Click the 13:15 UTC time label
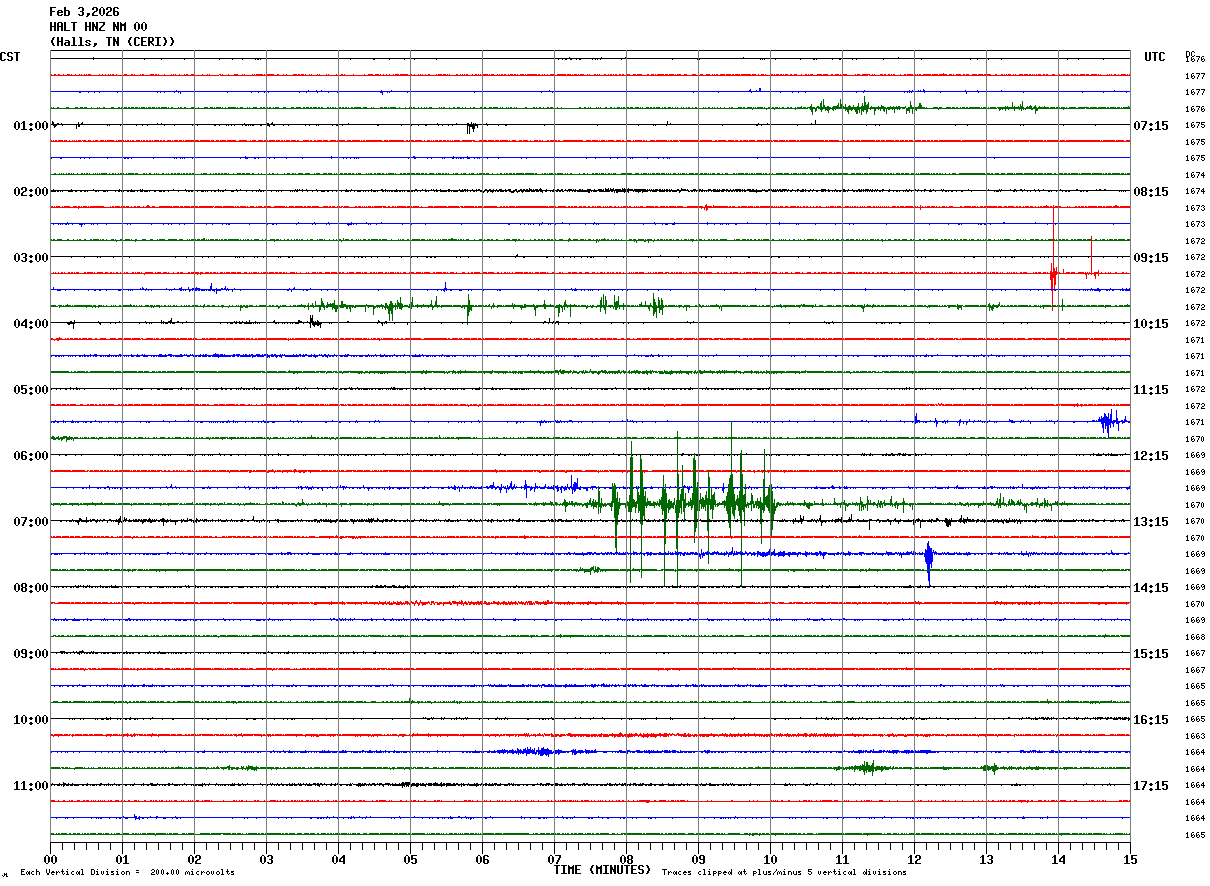 tap(1150, 522)
